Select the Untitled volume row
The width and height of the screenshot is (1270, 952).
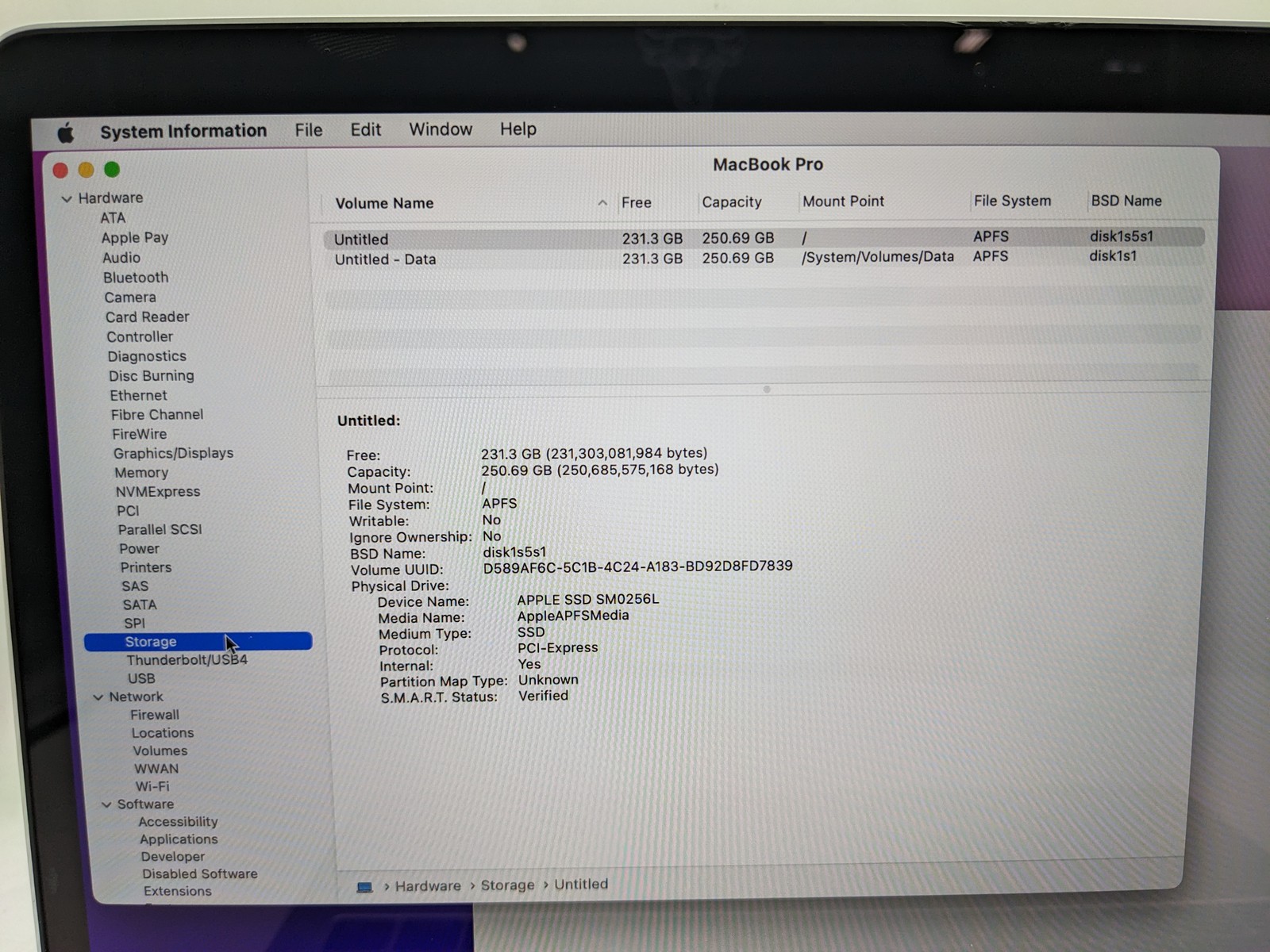pyautogui.click(x=764, y=238)
